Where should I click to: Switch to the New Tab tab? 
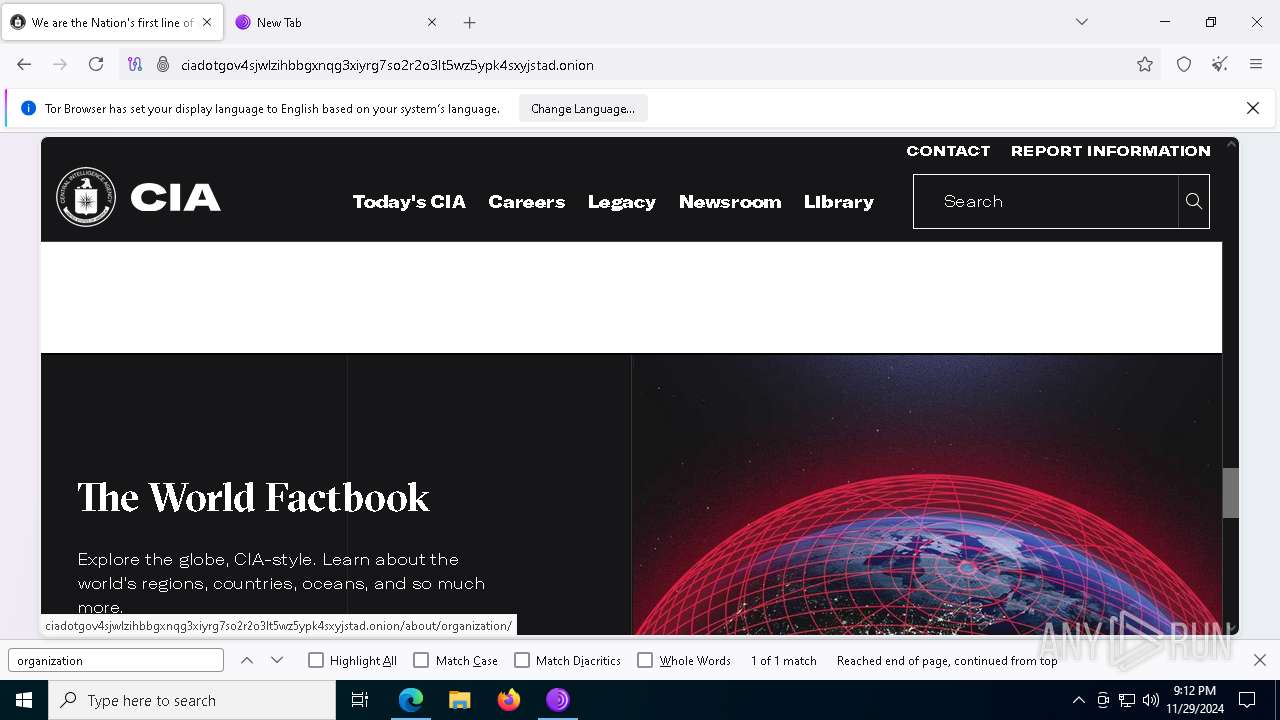[x=336, y=22]
